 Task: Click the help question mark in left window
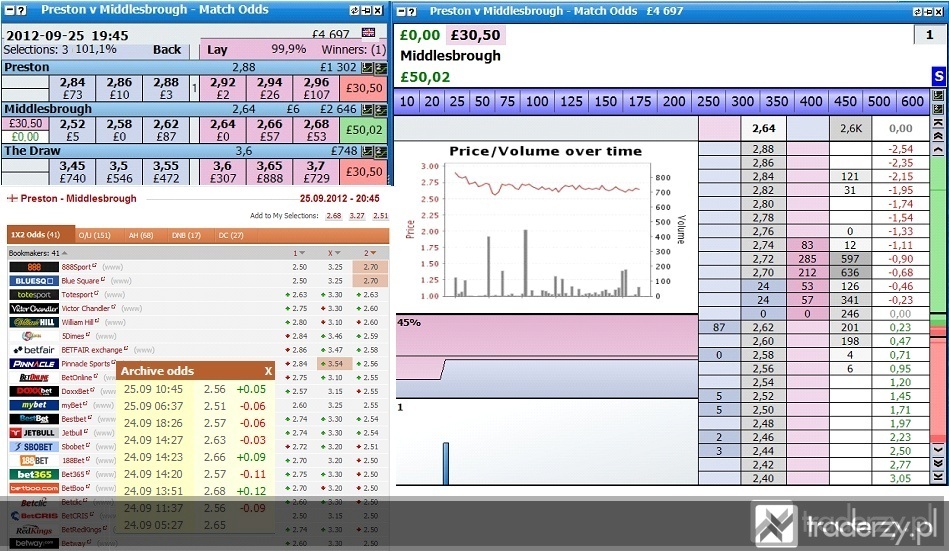(x=22, y=10)
